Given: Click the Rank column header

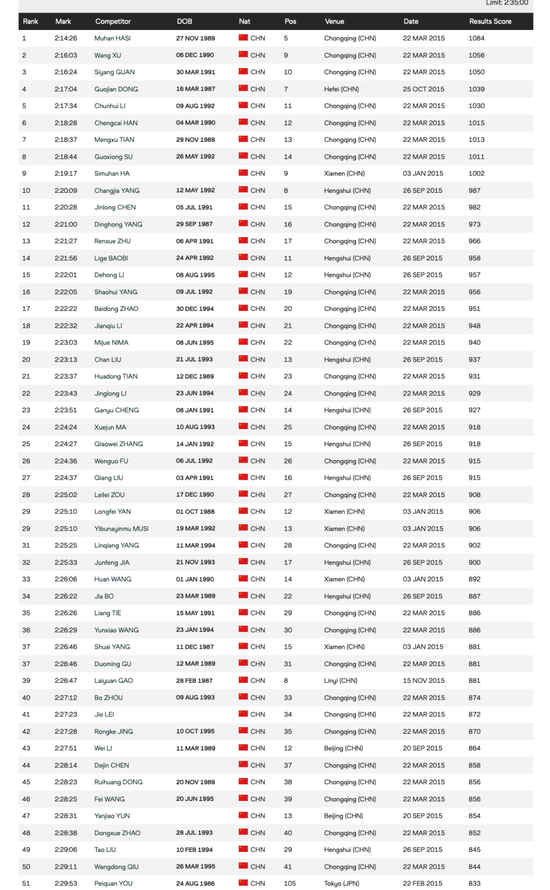Looking at the screenshot, I should click(x=31, y=21).
